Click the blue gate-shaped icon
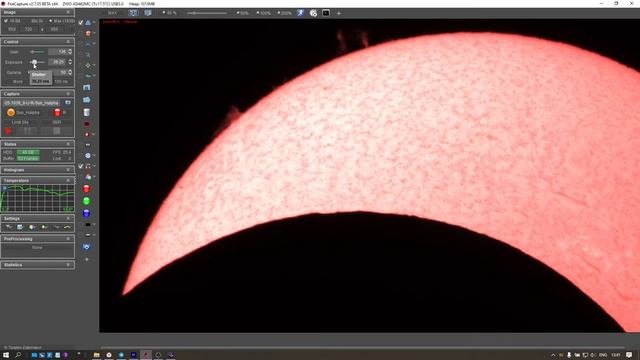The width and height of the screenshot is (640, 360). pos(87,87)
